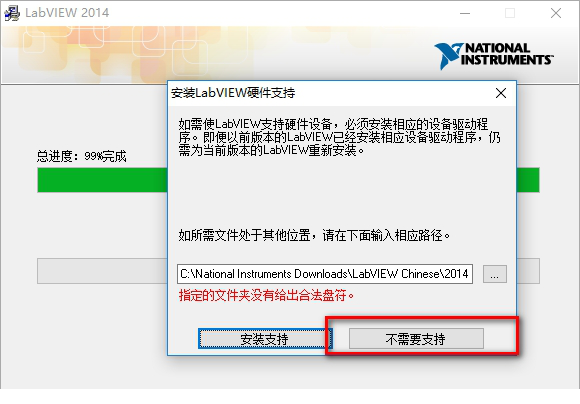
Task: Click the 总进度: 99%完成 label
Action: (82, 156)
